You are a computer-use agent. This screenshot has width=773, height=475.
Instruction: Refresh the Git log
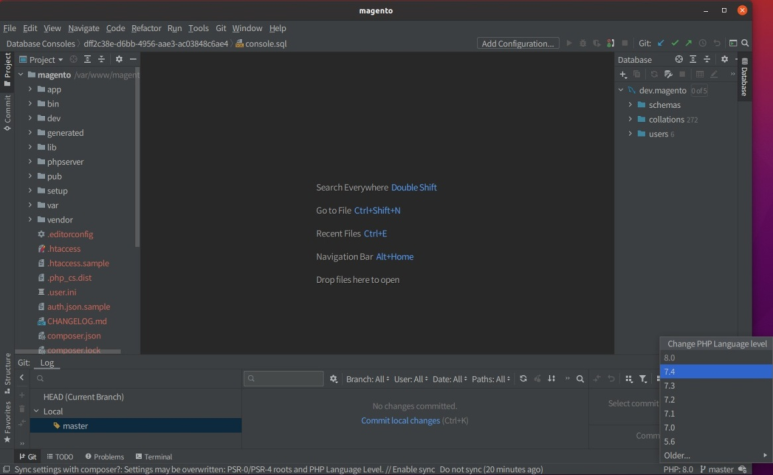click(523, 378)
